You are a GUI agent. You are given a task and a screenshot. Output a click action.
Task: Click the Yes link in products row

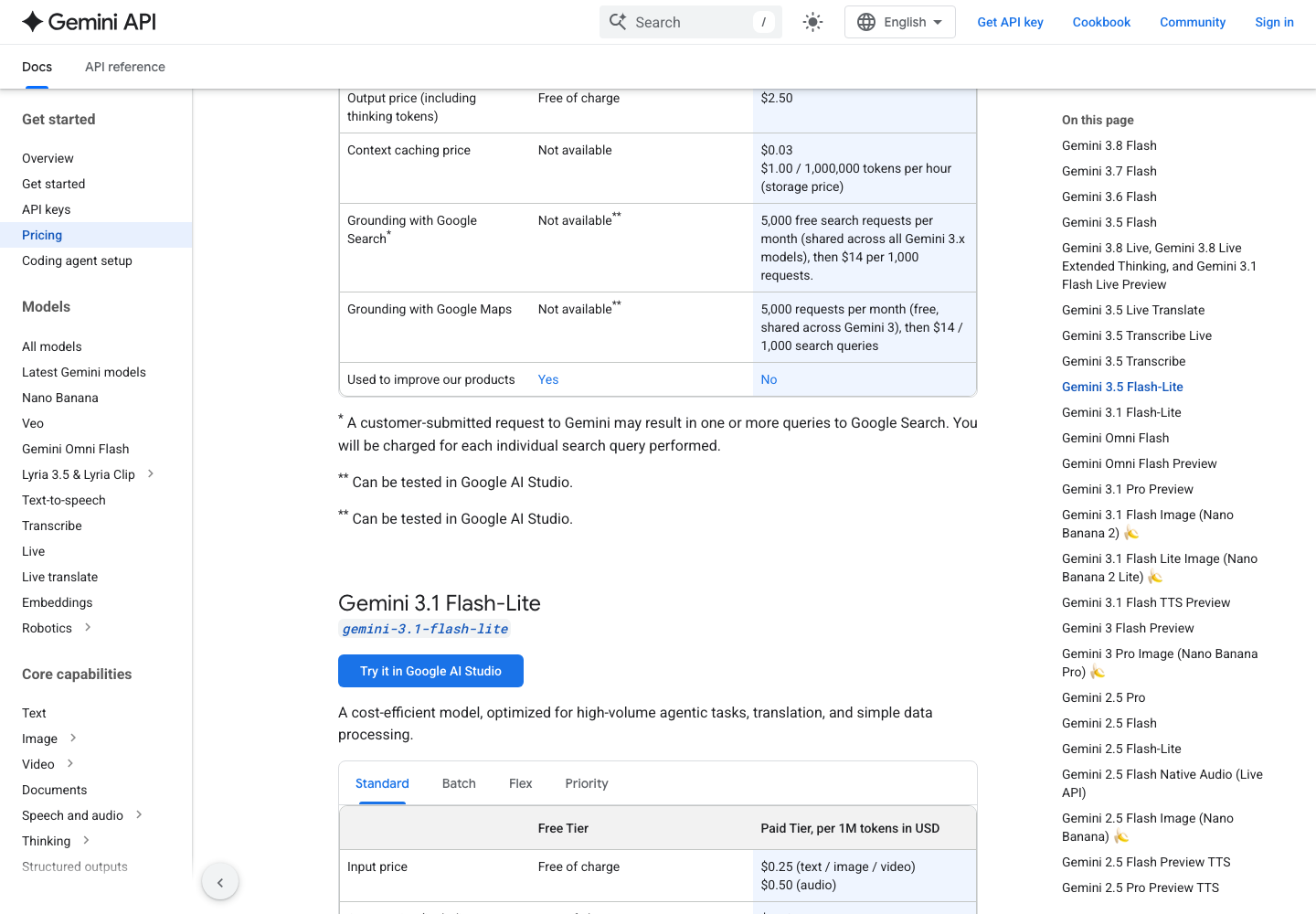(x=548, y=379)
